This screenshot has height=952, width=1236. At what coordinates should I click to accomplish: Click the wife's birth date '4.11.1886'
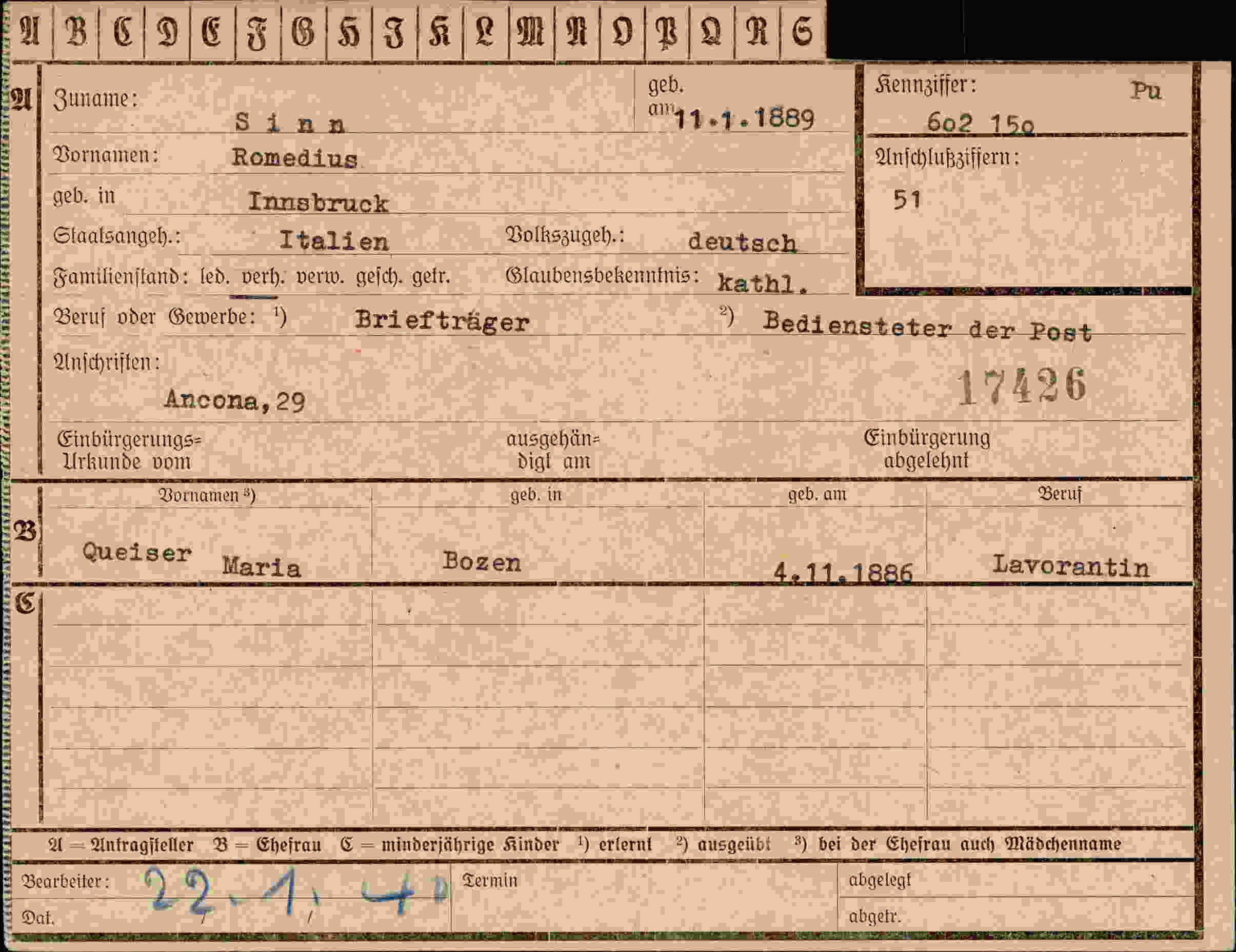point(843,573)
